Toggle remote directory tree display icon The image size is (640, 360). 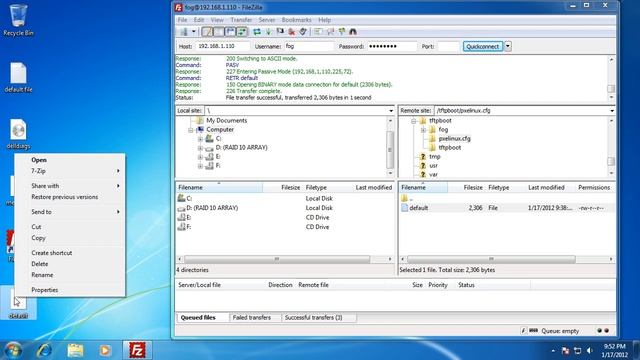230,32
